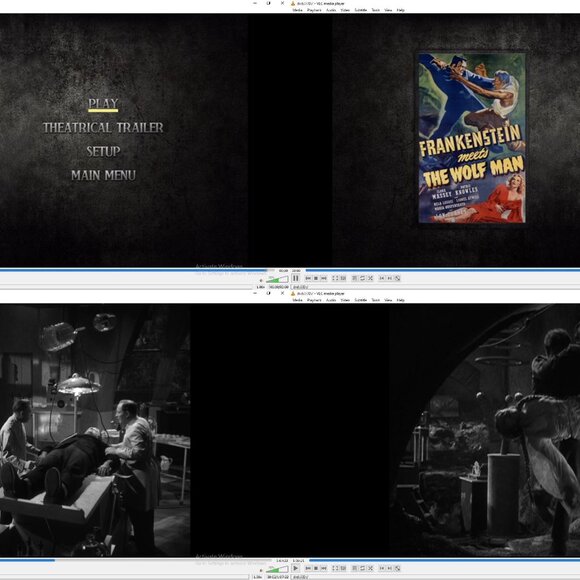Click last toolbar icon in lab scene window

[398, 568]
